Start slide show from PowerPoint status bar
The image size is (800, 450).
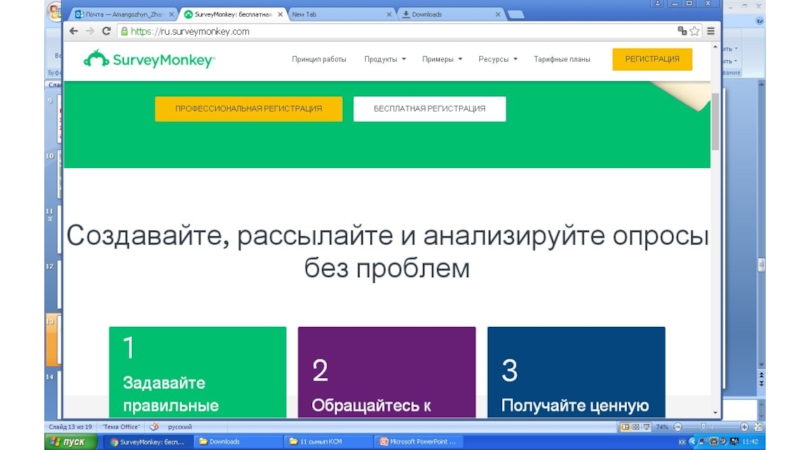pyautogui.click(x=646, y=427)
